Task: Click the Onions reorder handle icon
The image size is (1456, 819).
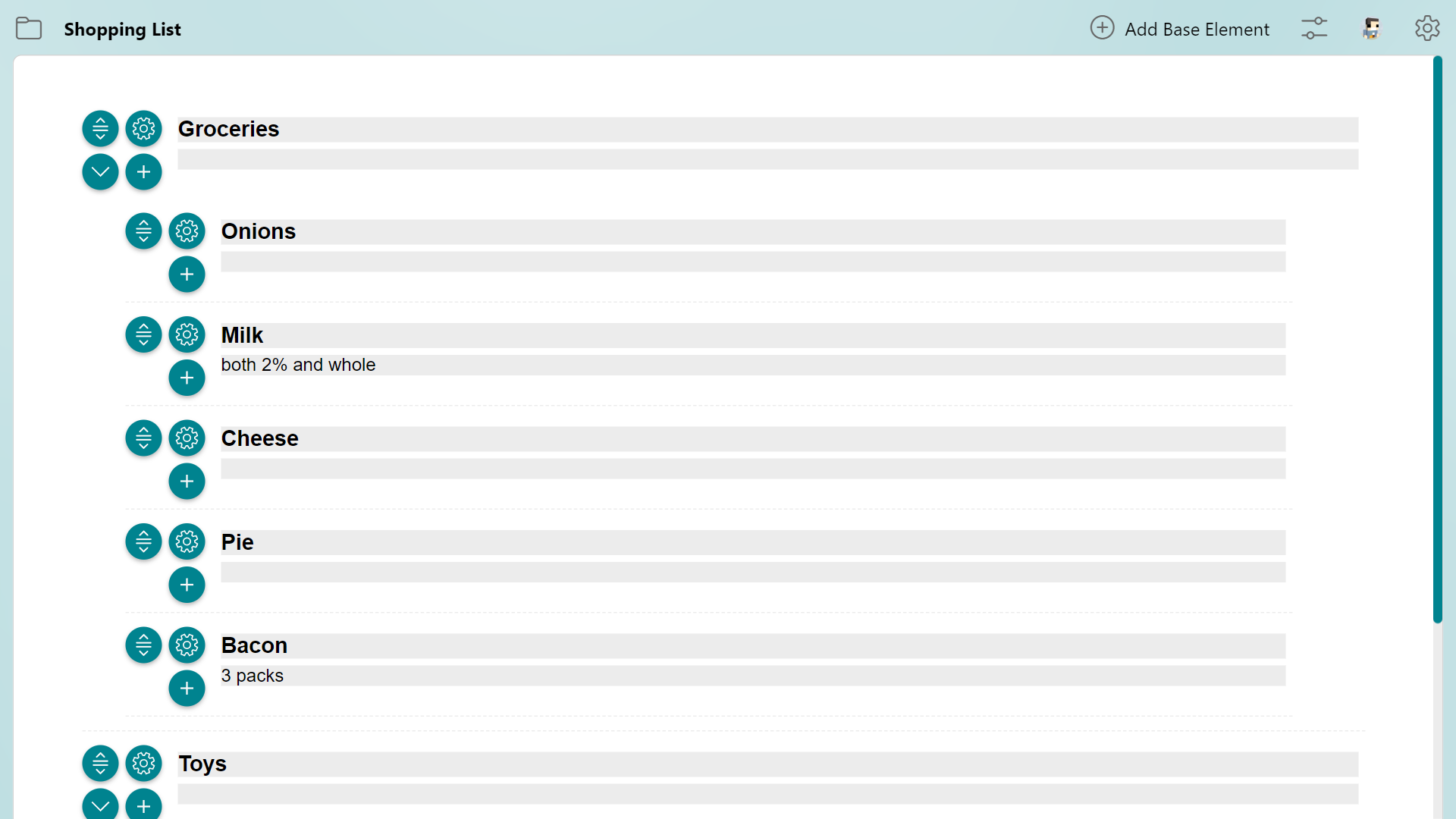Action: (x=143, y=231)
